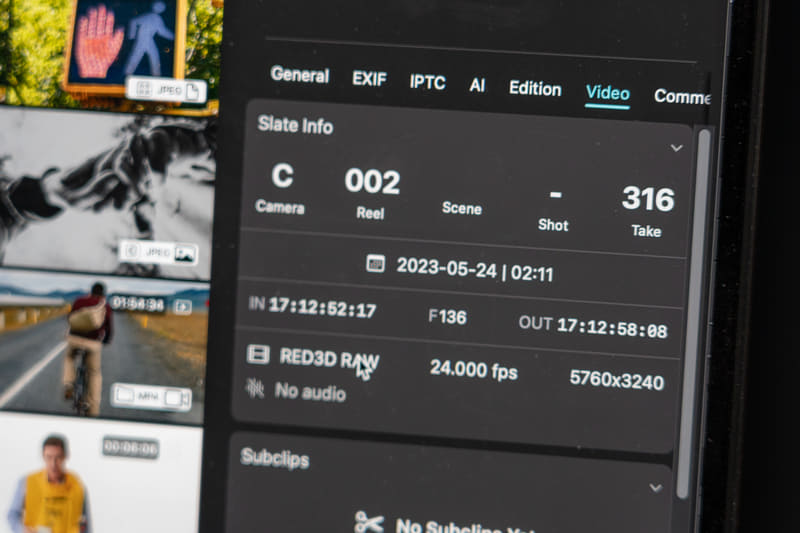Select the black and white JPEG thumbnail
The width and height of the screenshot is (800, 533).
click(x=106, y=193)
